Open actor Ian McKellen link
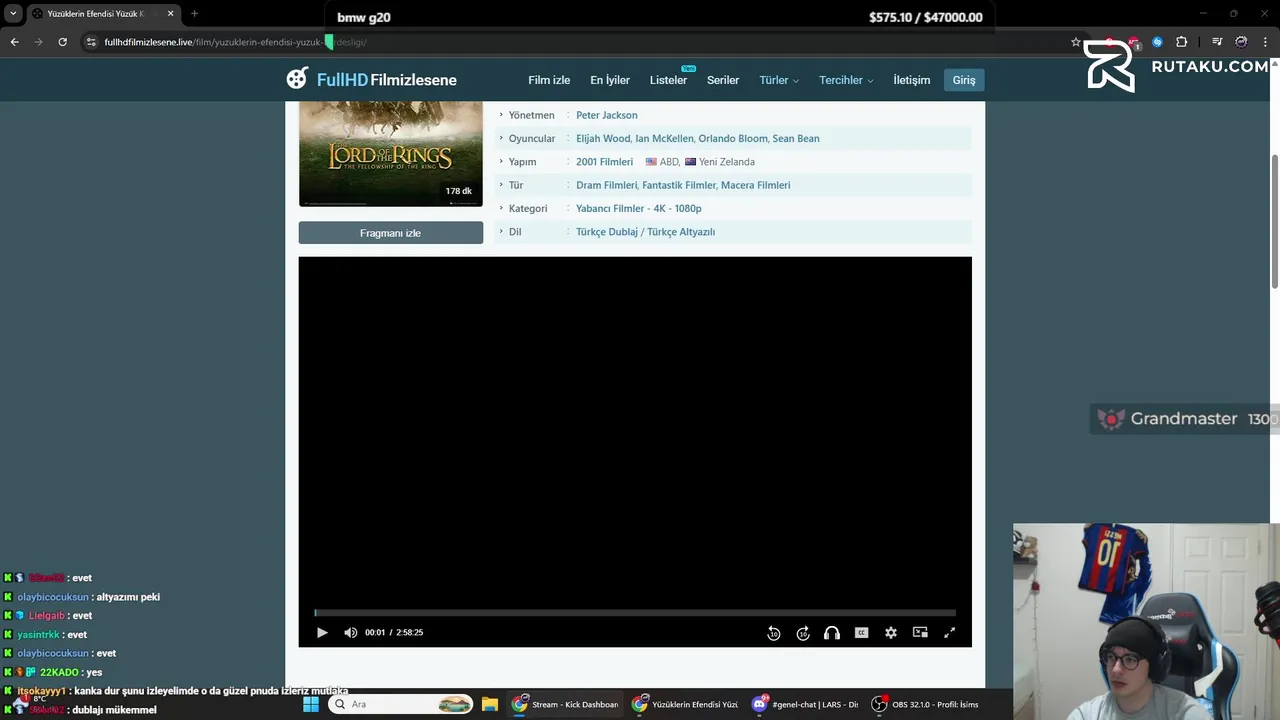The image size is (1280, 720). (x=664, y=138)
